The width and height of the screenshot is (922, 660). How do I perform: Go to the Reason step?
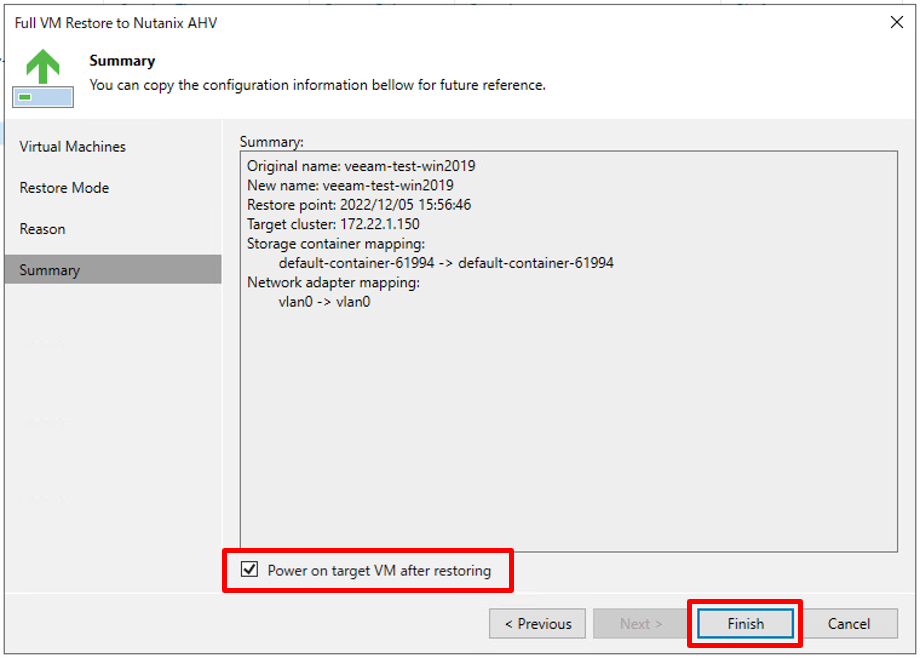click(42, 229)
